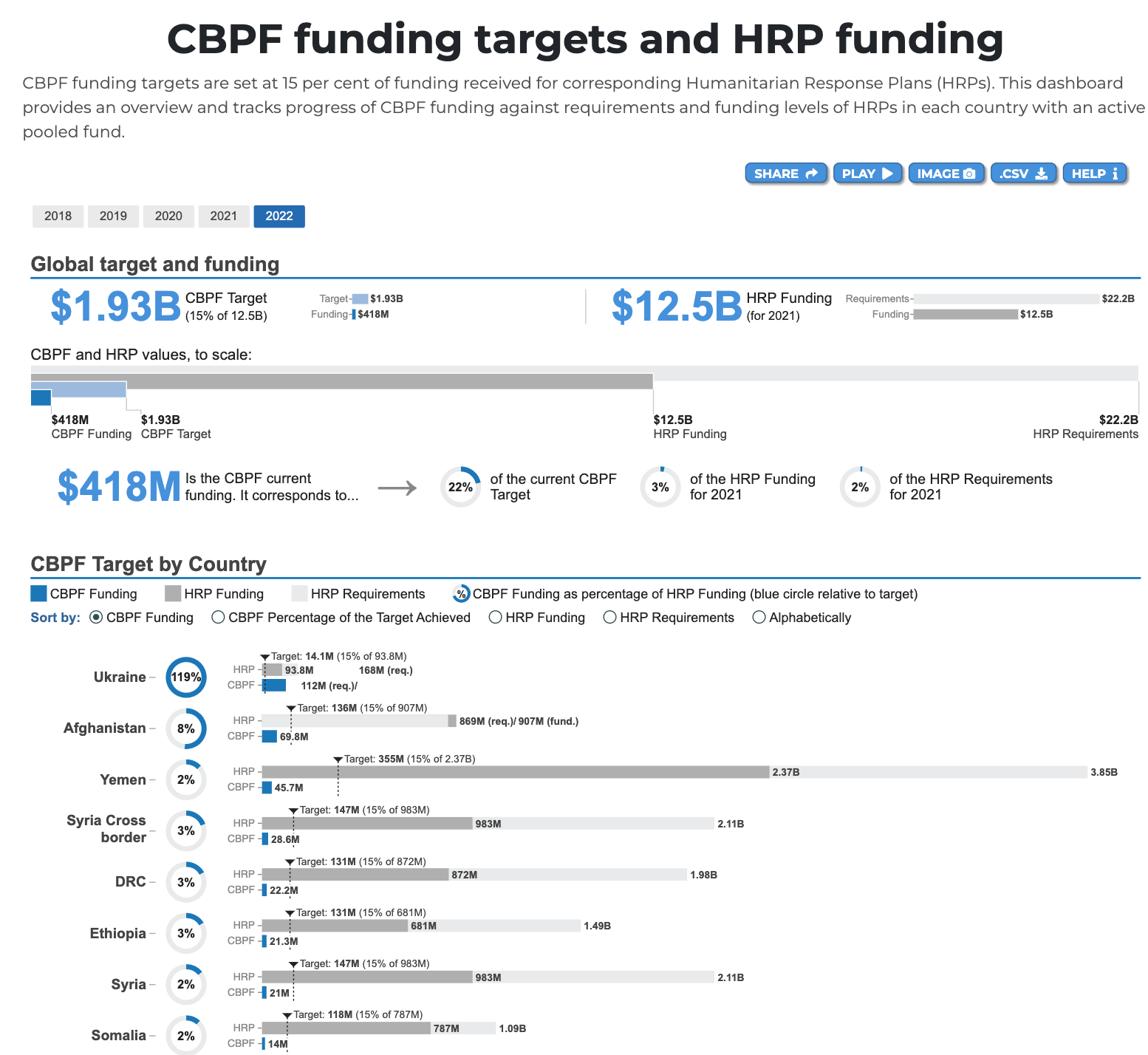The image size is (1148, 1055).
Task: Click Somalia's 787M HRP funding bar
Action: tap(346, 1028)
